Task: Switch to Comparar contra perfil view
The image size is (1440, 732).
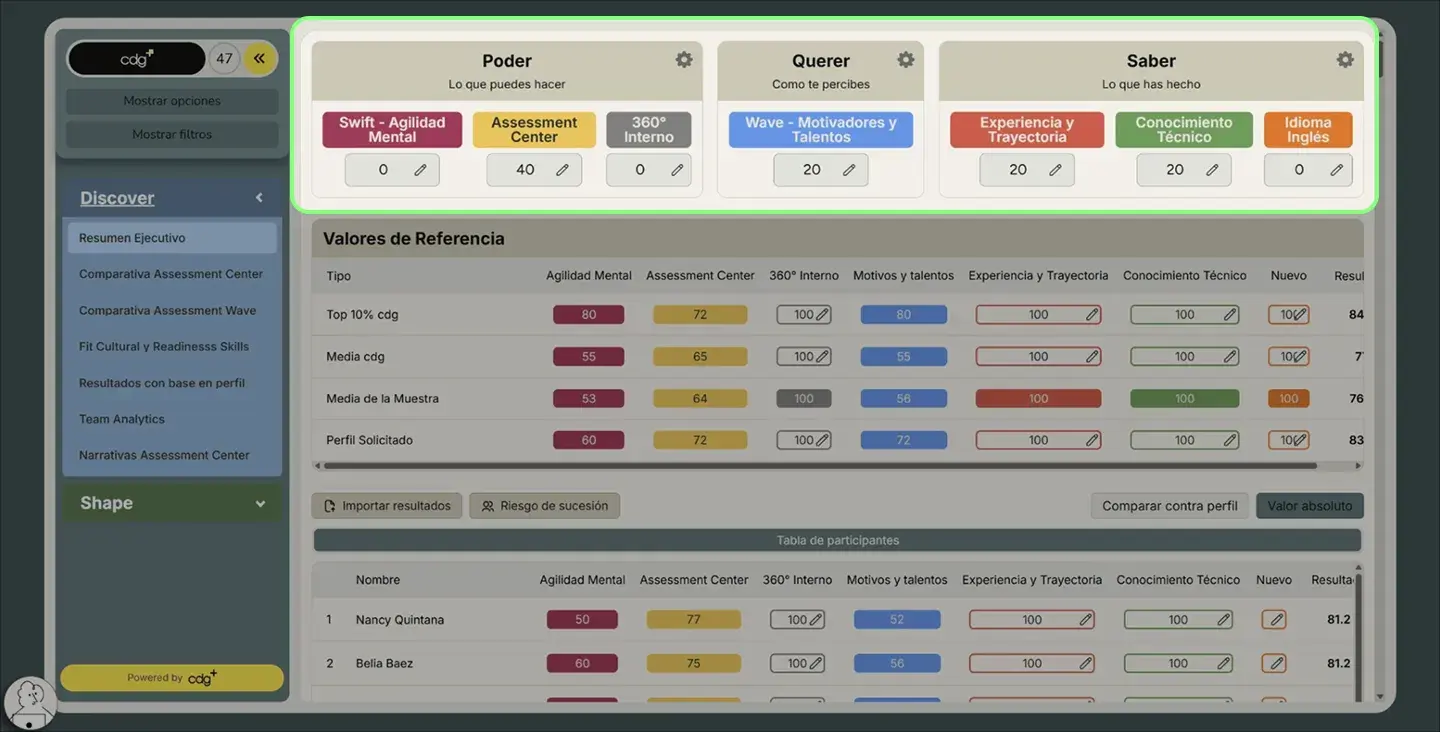Action: (1170, 506)
